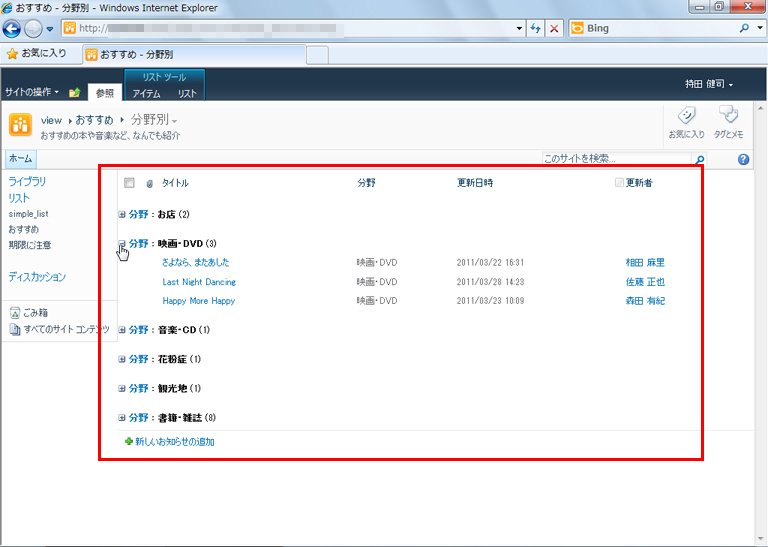Viewport: 768px width, 547px height.
Task: Sort by the タイトル column header
Action: [175, 183]
